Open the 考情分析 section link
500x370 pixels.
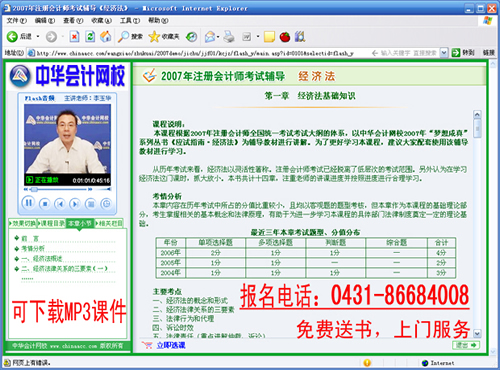click(33, 249)
